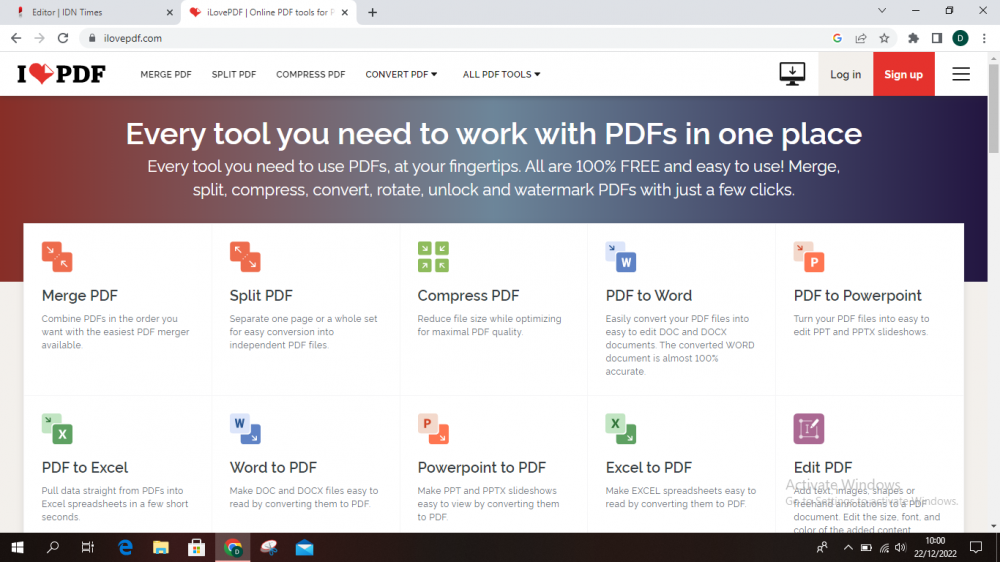Click the red Sign up button
The width and height of the screenshot is (1000, 562).
904,74
